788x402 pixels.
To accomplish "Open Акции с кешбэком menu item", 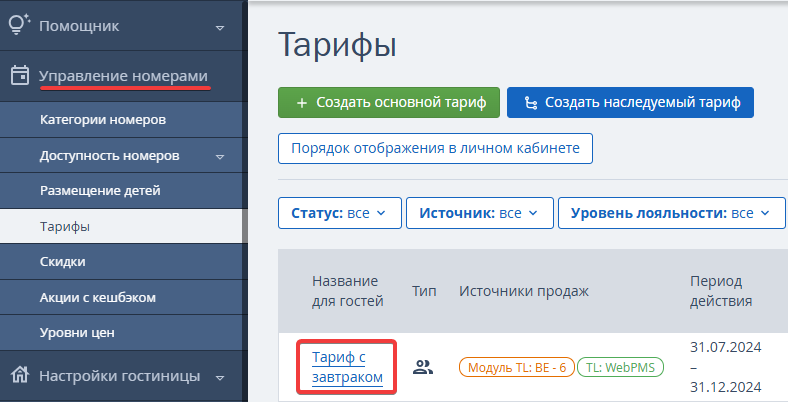I will point(121,297).
